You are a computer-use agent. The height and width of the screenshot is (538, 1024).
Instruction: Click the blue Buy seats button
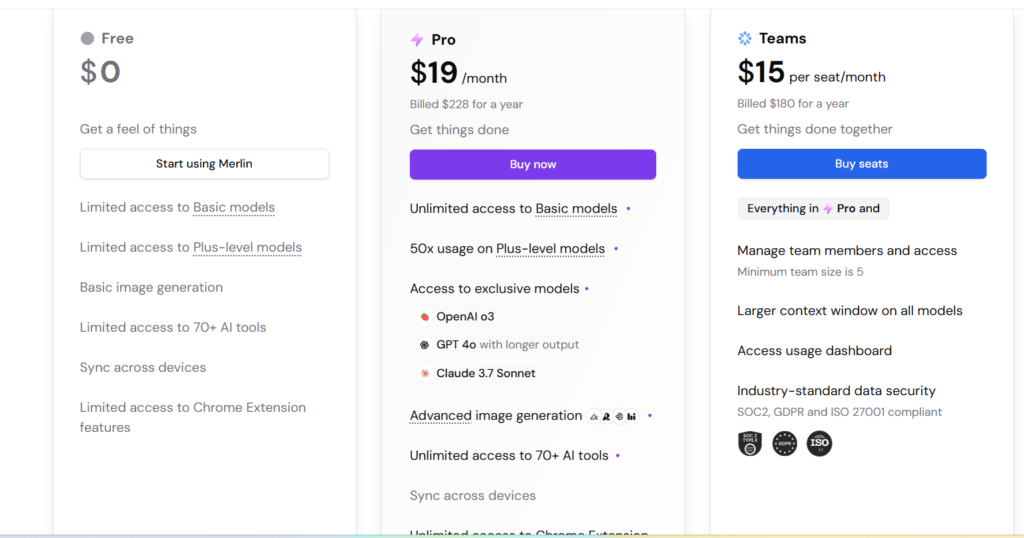(x=862, y=164)
